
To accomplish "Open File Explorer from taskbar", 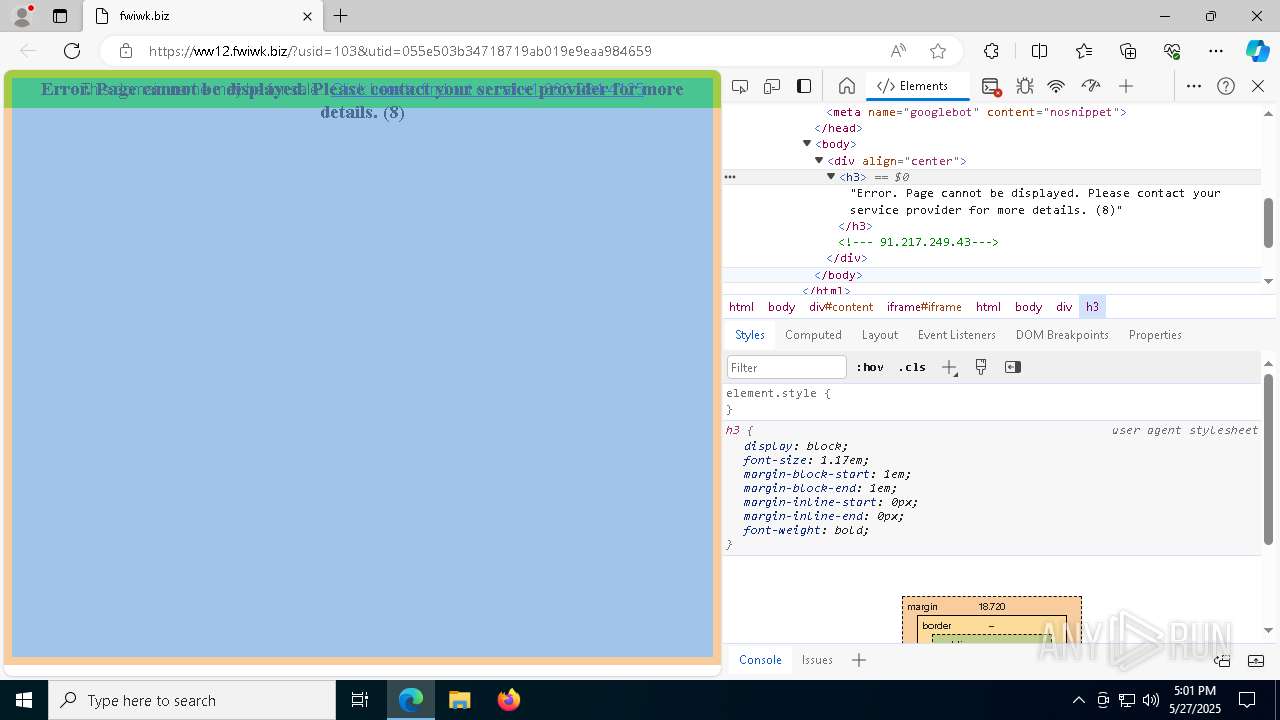I will click(459, 700).
